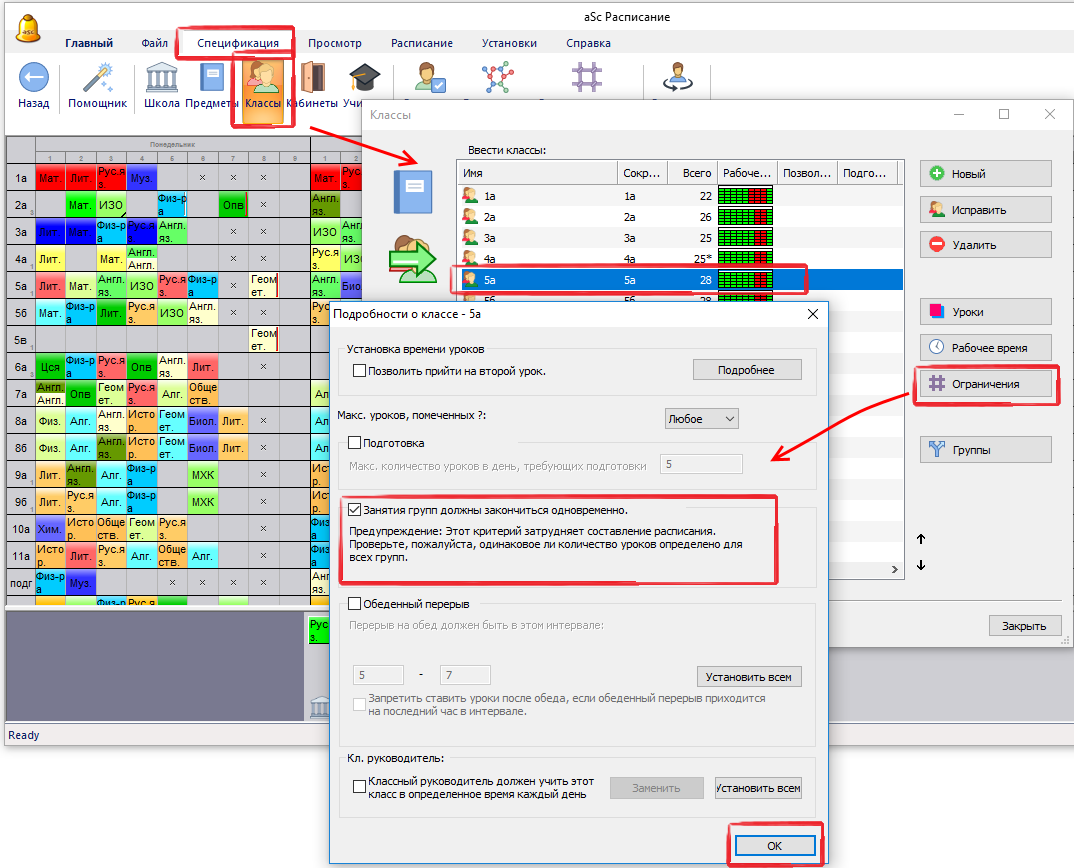Click the Подробнее button
The width and height of the screenshot is (1075, 868).
[x=747, y=370]
